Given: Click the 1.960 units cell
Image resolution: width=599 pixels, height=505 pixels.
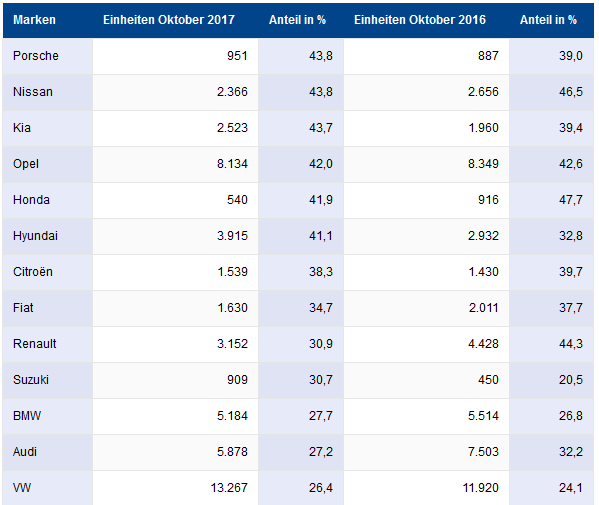Looking at the screenshot, I should 427,128.
